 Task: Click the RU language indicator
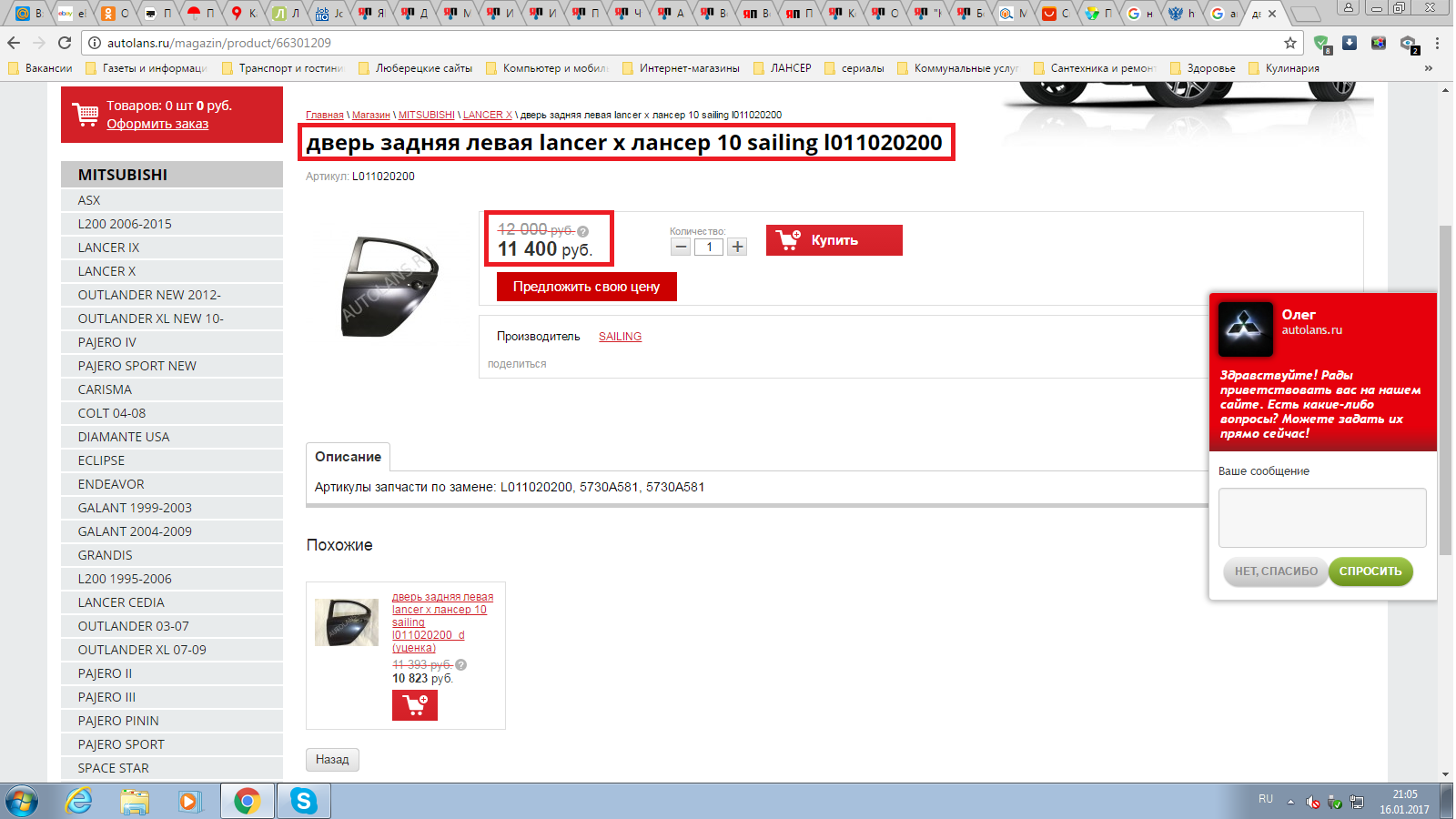click(x=1266, y=799)
